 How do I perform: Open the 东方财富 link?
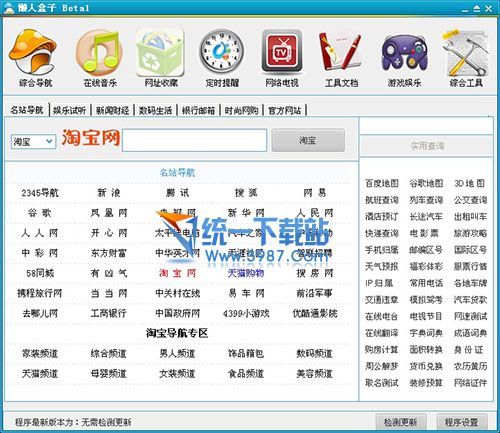[x=109, y=253]
